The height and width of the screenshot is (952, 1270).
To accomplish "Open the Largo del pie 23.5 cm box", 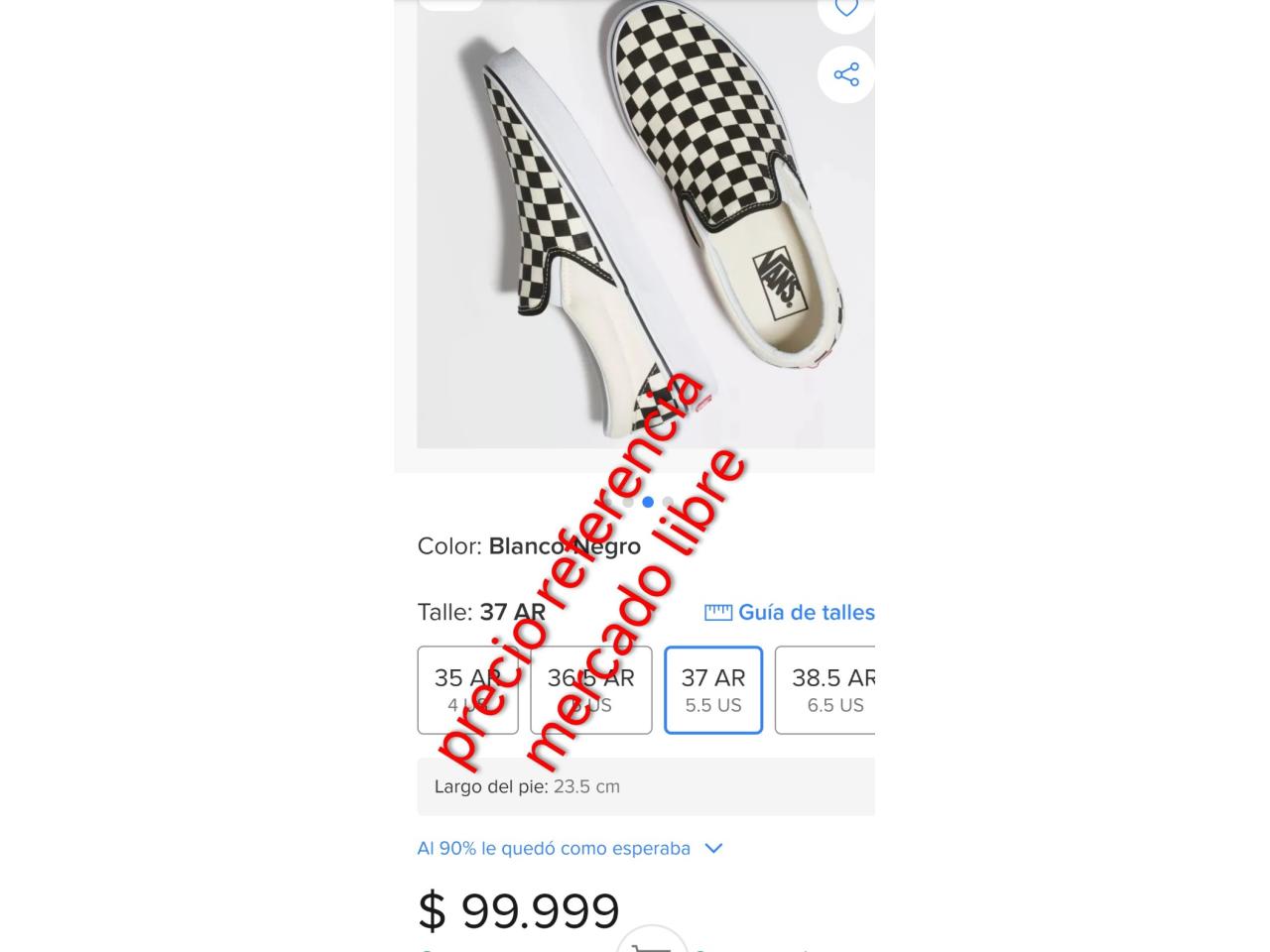I will coord(646,786).
